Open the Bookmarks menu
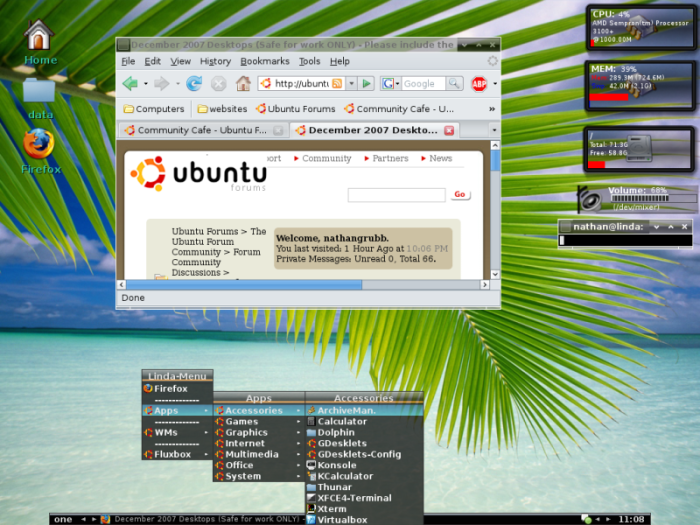This screenshot has height=525, width=700. pyautogui.click(x=265, y=61)
